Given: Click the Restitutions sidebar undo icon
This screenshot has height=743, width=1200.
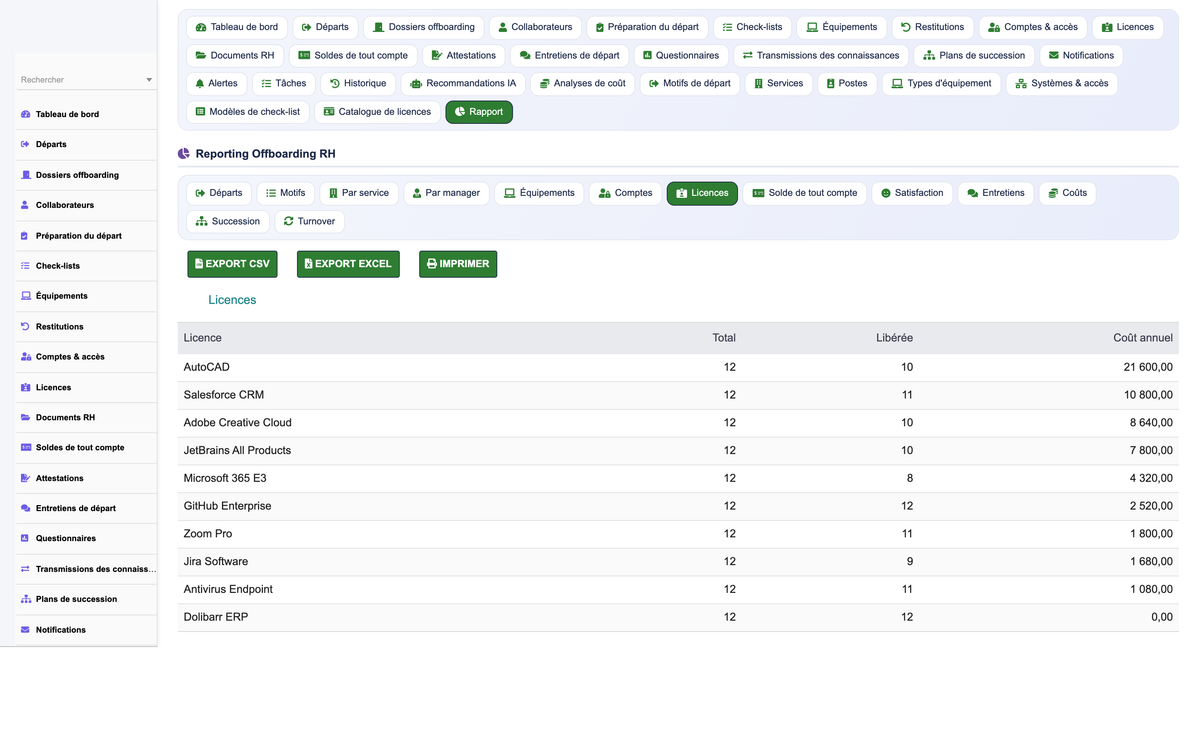Looking at the screenshot, I should pos(26,327).
